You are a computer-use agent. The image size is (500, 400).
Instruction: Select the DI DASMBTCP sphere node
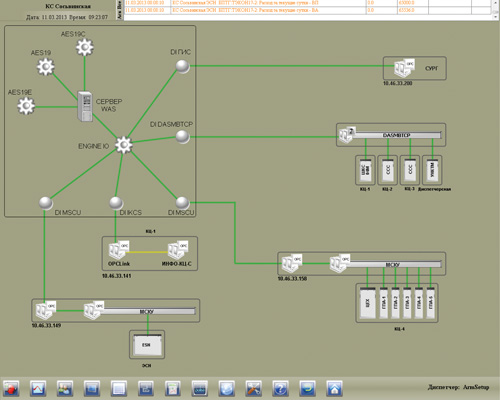point(182,137)
